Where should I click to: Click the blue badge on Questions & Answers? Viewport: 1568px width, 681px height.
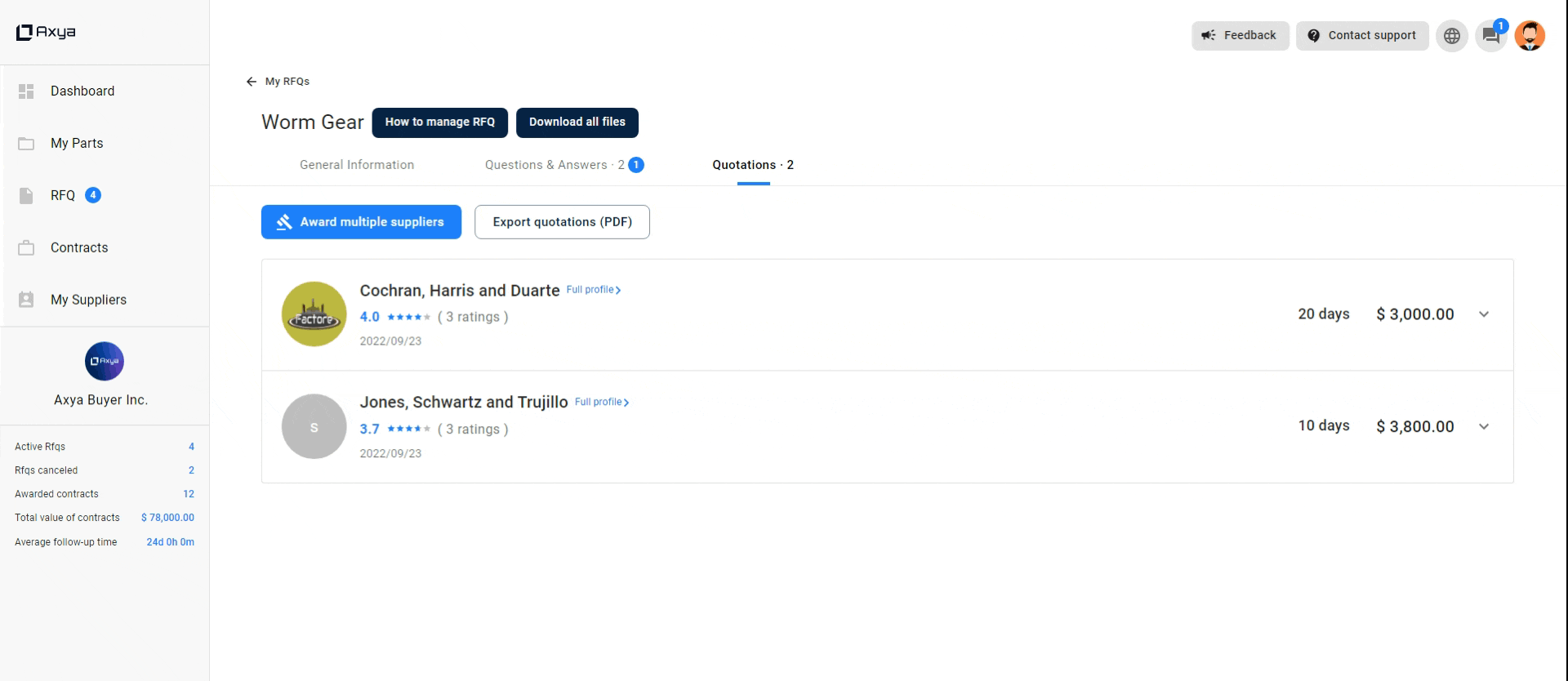tap(636, 165)
